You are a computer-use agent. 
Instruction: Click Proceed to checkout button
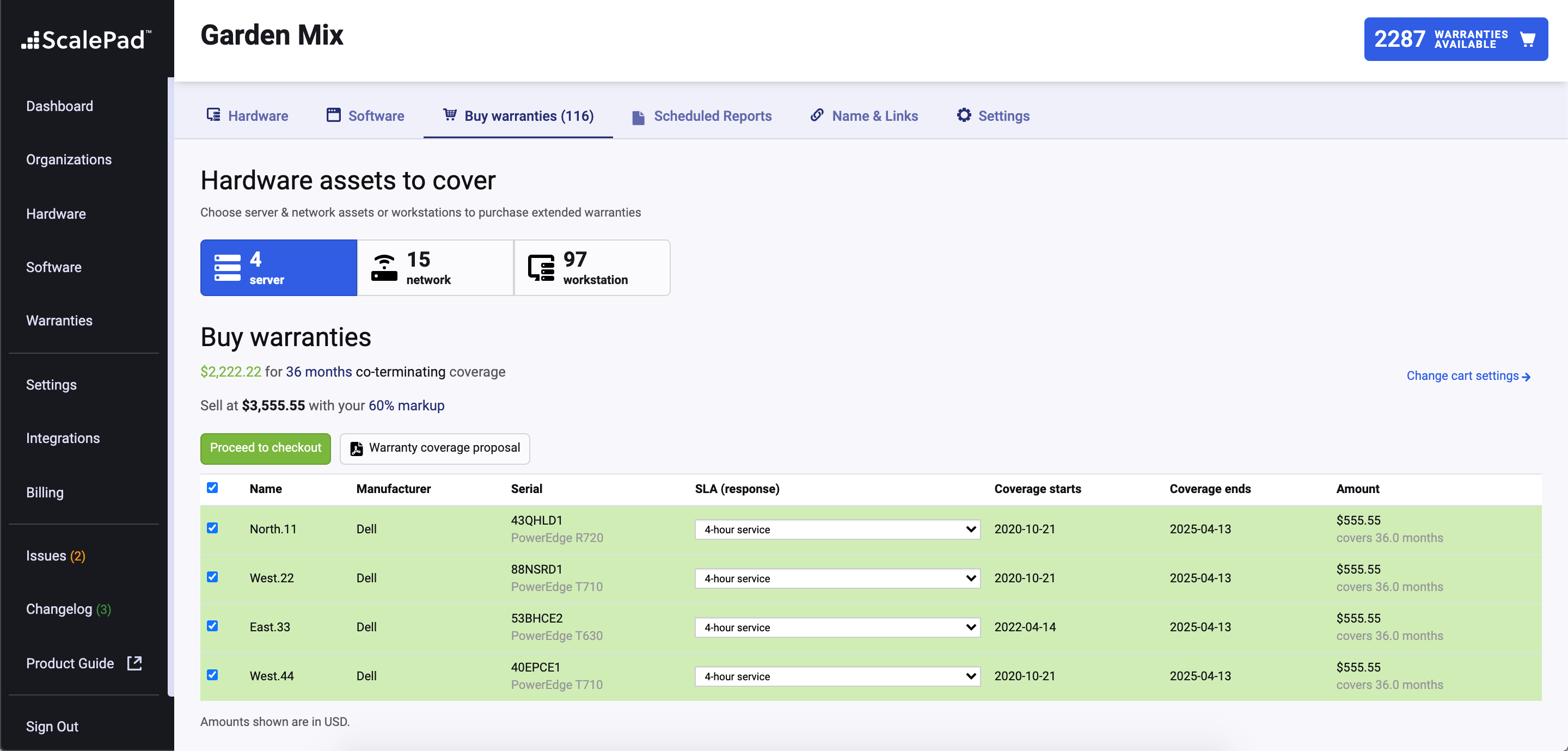coord(265,448)
